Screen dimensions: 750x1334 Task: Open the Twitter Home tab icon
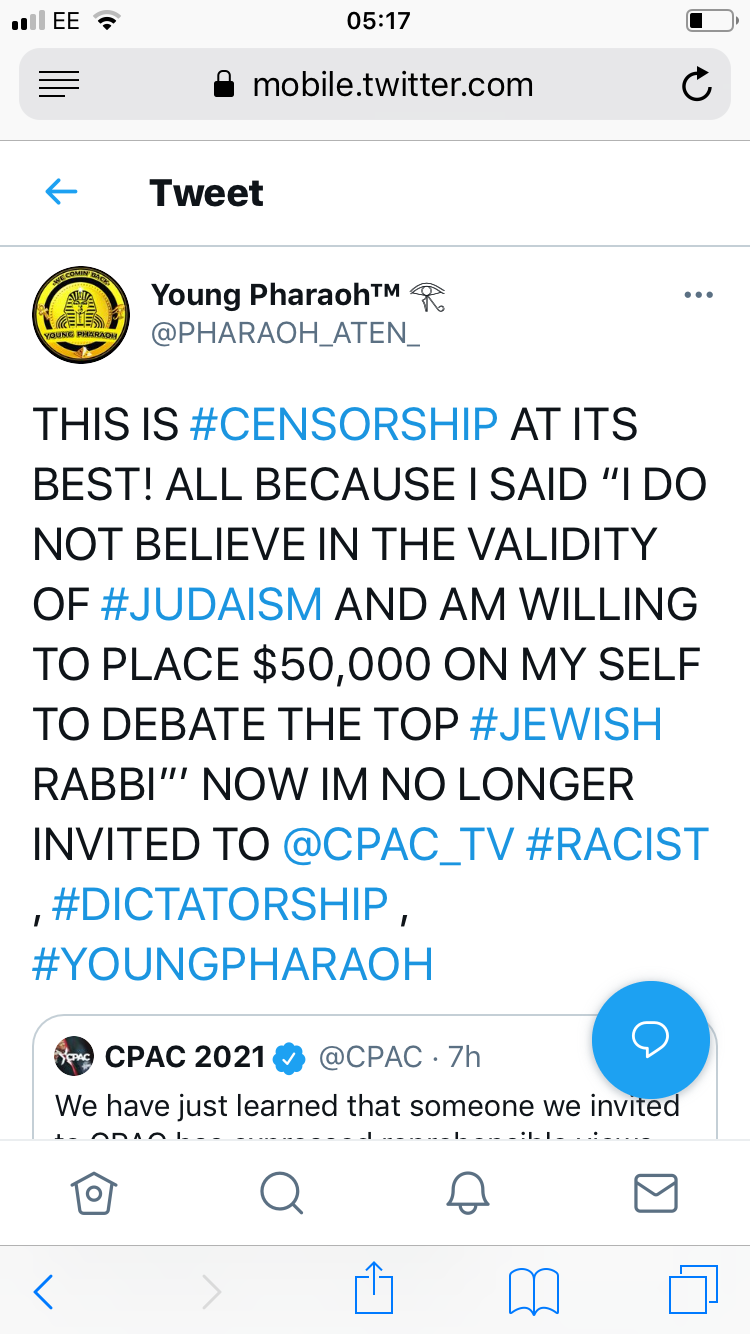pyautogui.click(x=94, y=1192)
